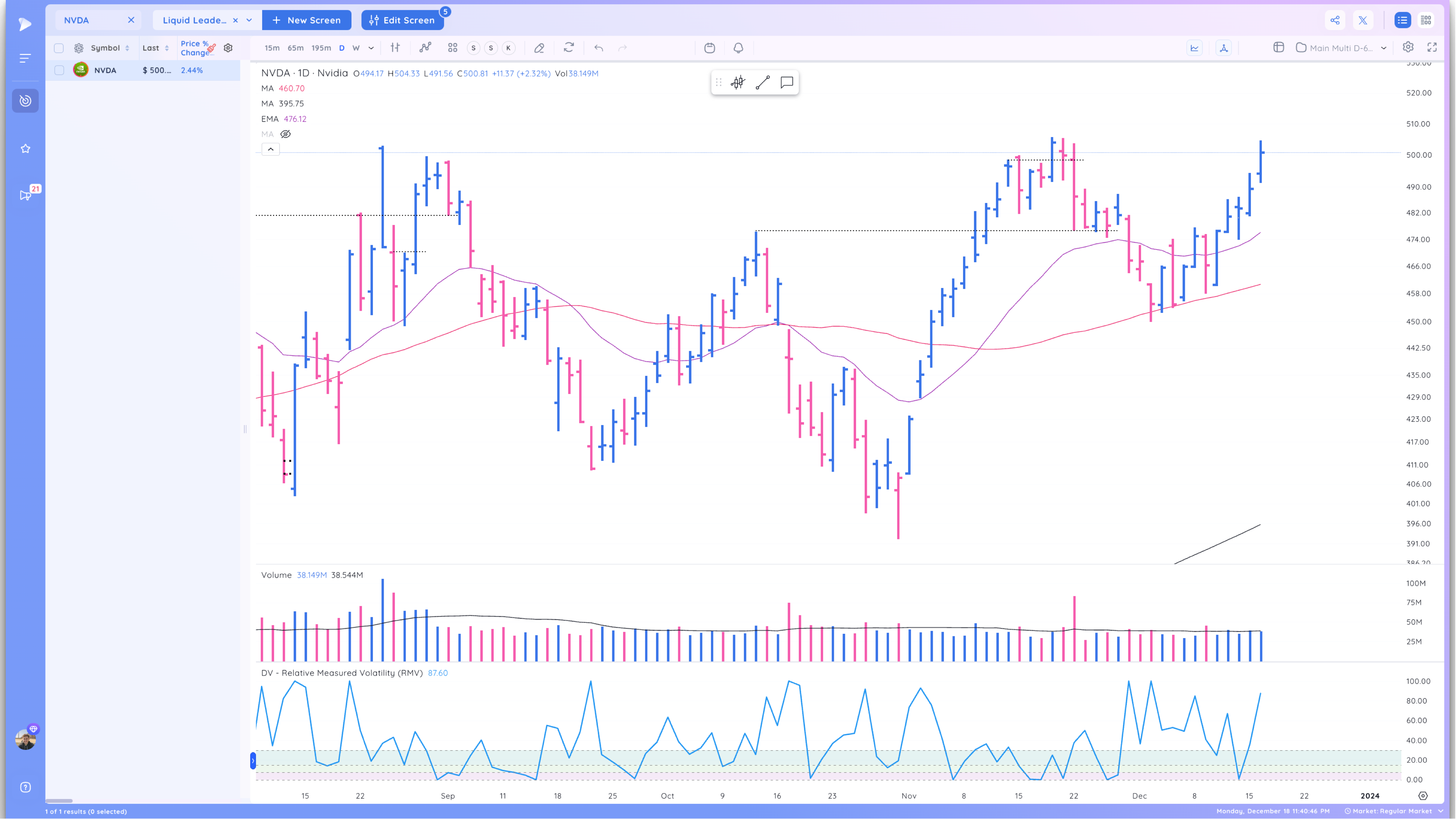Expand the Market: Regular Market chevron

[x=1441, y=811]
